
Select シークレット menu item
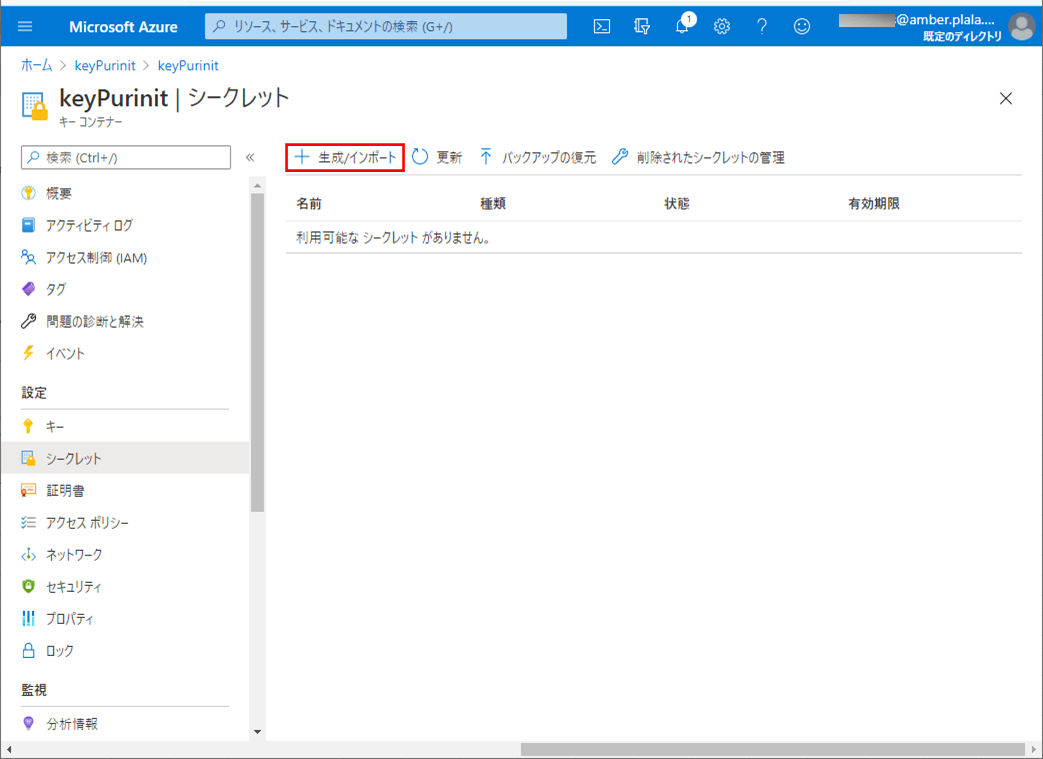(125, 458)
